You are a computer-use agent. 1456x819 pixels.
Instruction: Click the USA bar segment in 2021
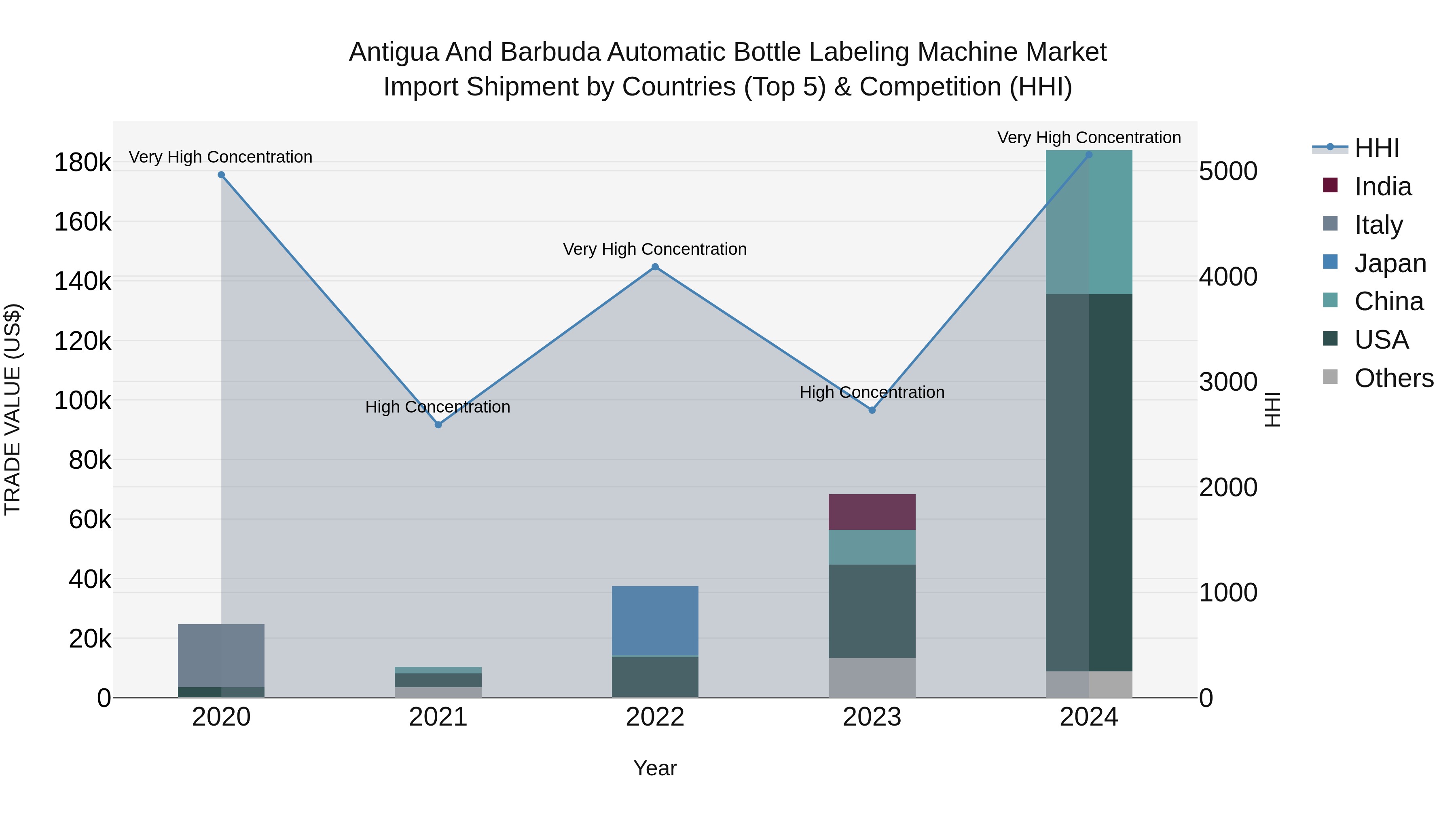coord(438,680)
